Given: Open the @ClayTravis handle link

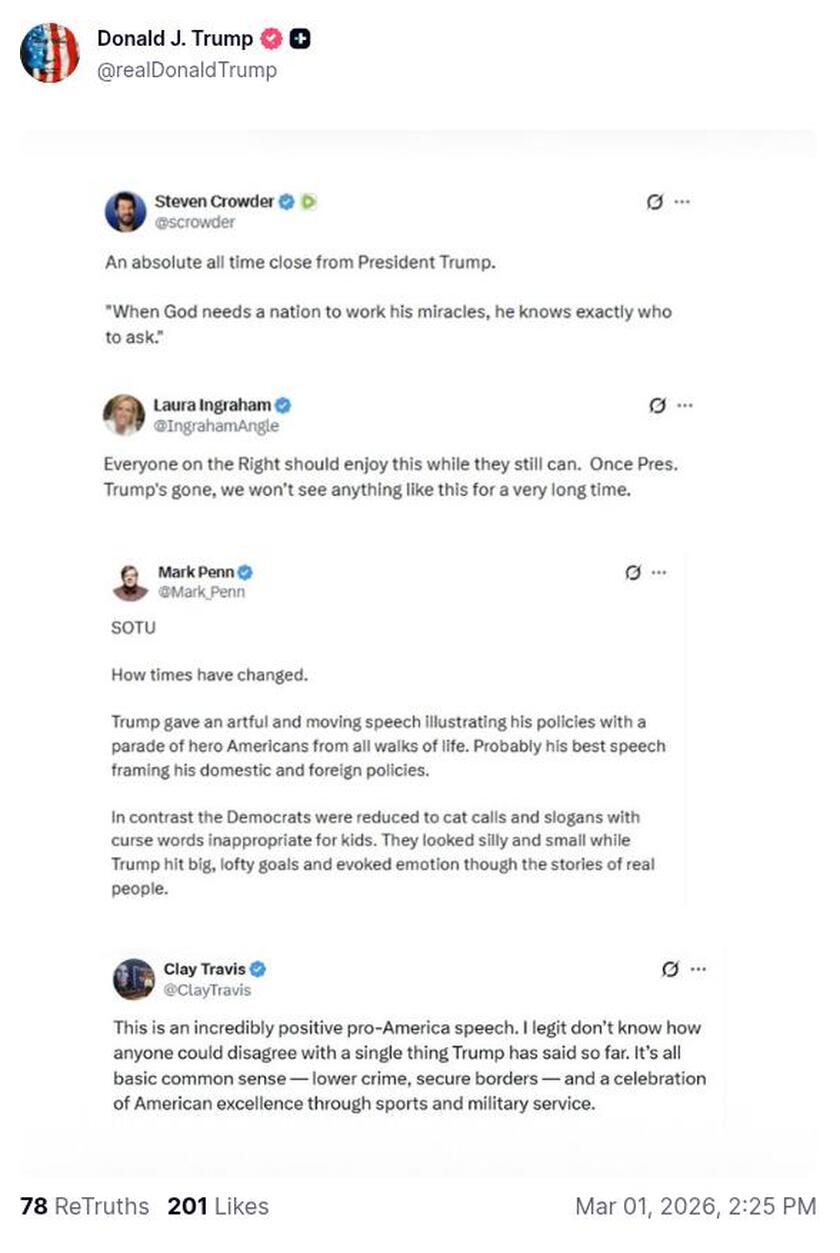Looking at the screenshot, I should coord(207,990).
